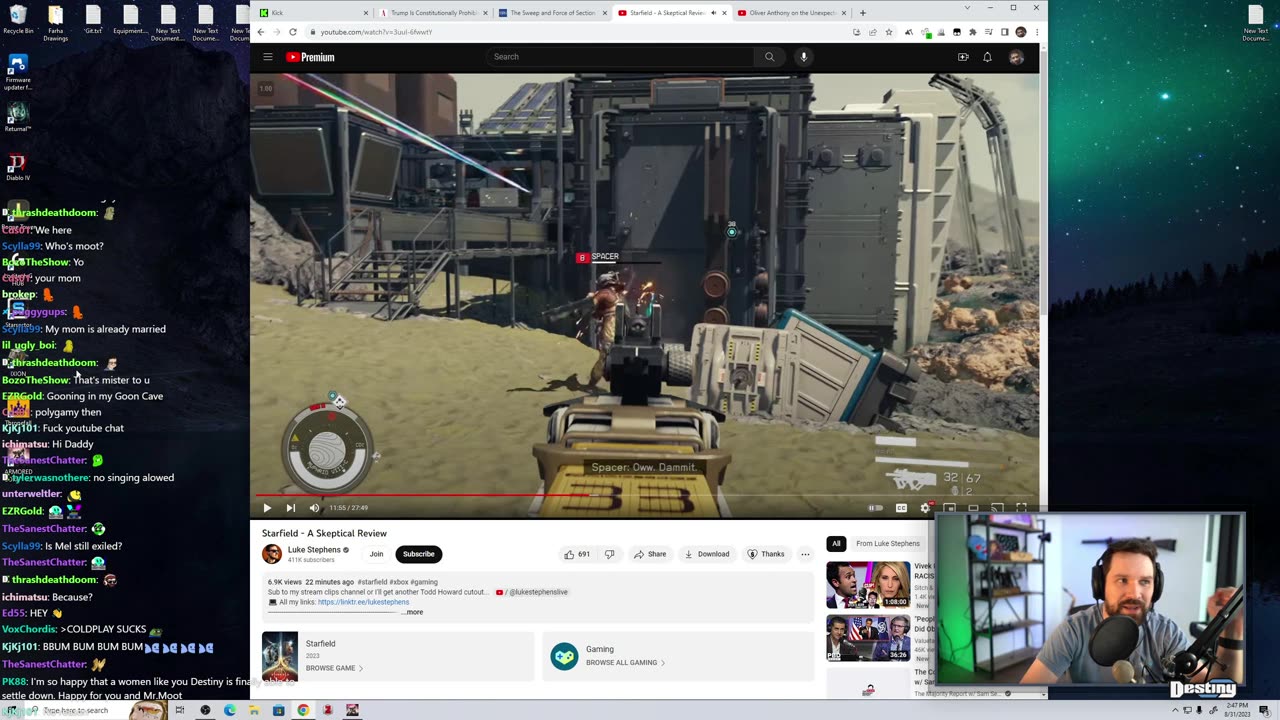This screenshot has height=720, width=1280.
Task: Mute the Starfield tab audio icon
Action: coord(712,13)
